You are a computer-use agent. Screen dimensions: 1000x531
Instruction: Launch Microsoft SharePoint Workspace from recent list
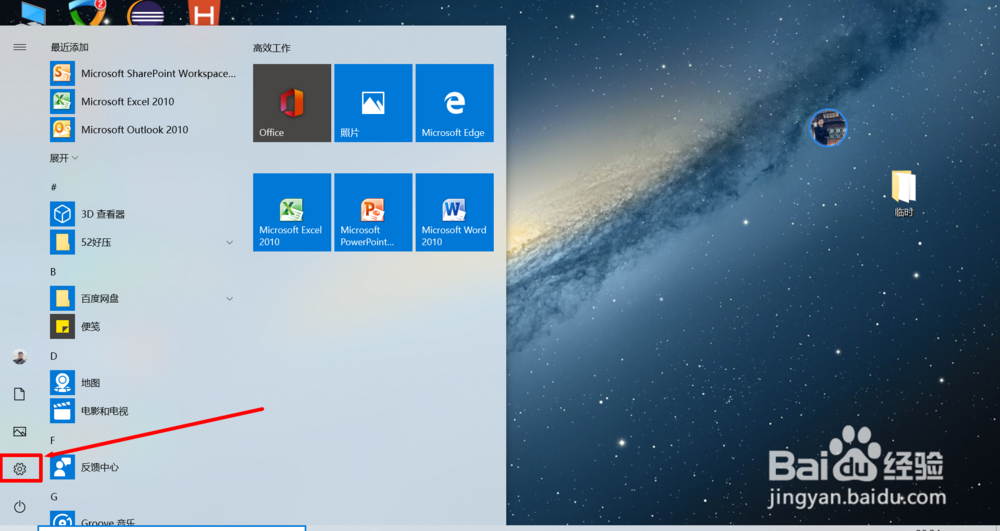click(x=143, y=73)
